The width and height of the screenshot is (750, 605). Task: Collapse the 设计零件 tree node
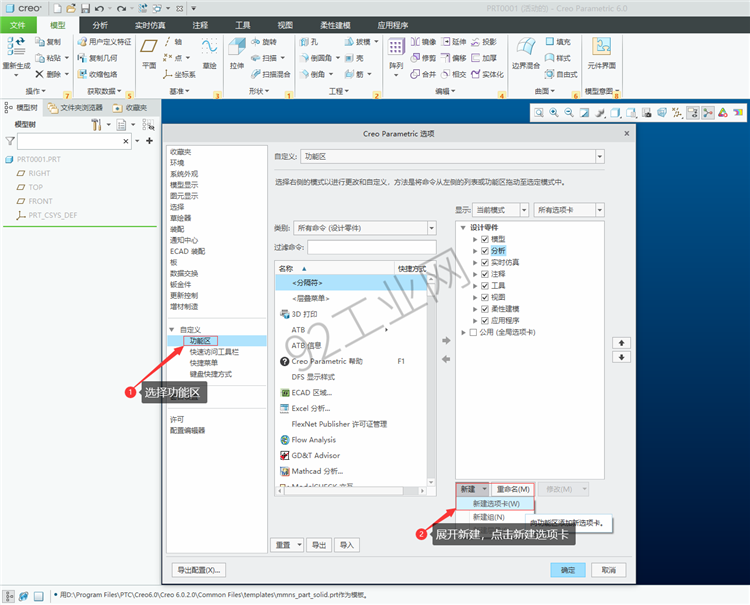pos(463,228)
